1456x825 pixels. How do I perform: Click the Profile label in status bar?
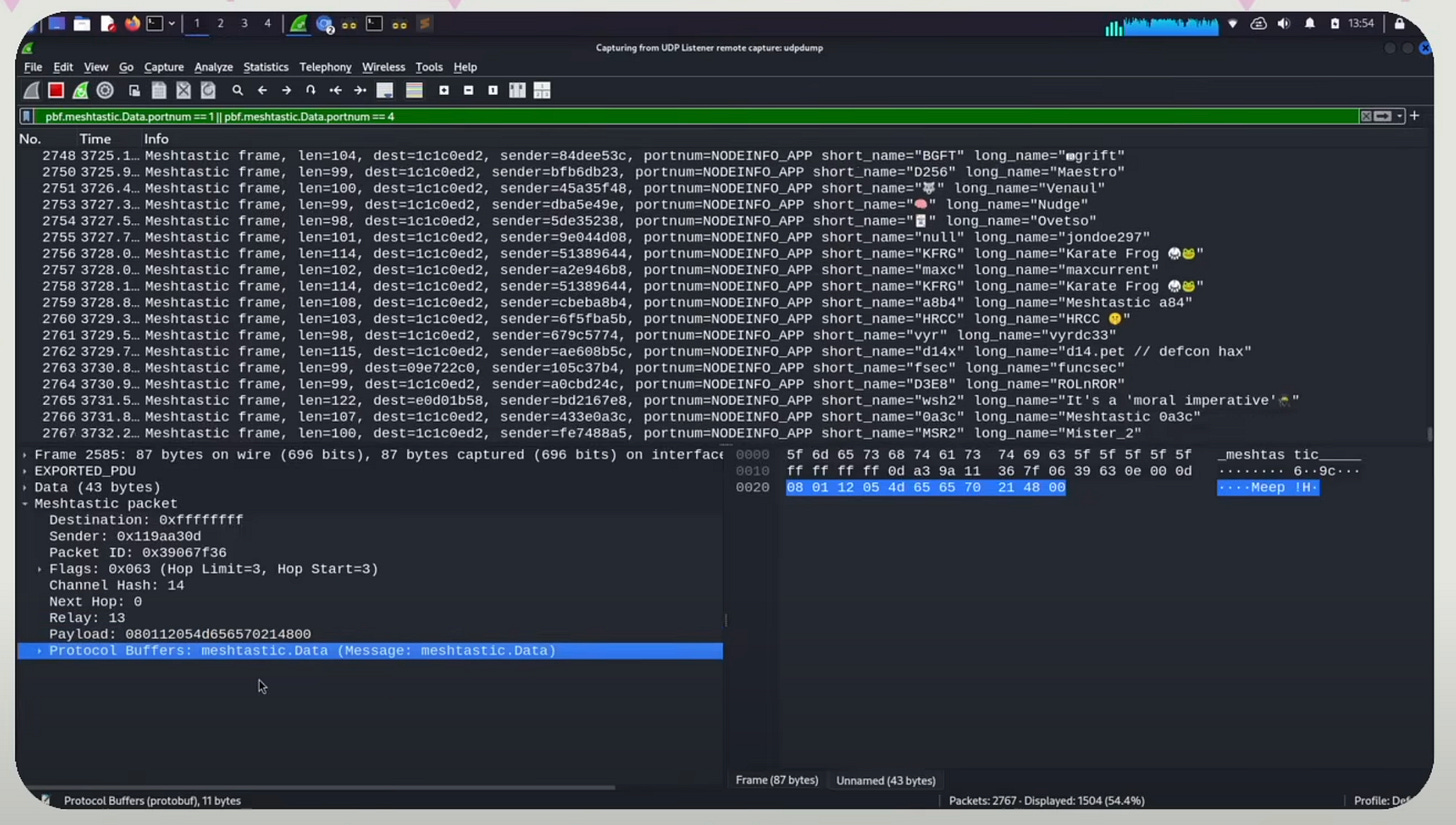(x=1384, y=801)
